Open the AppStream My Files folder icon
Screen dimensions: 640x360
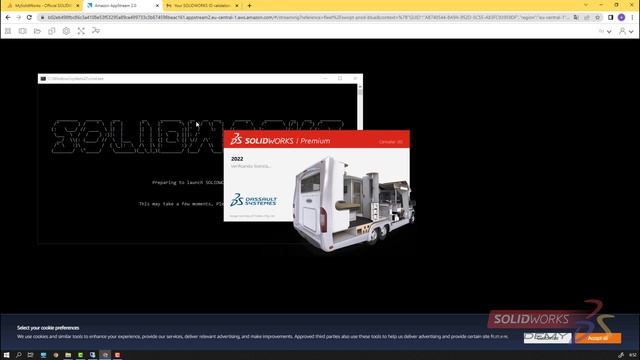tap(37, 31)
